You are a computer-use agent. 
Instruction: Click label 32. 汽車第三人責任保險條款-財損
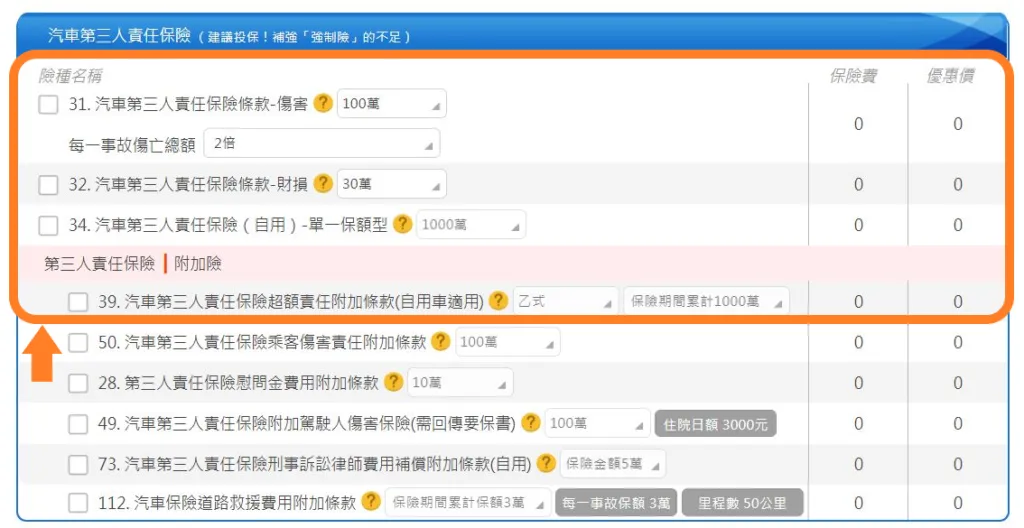188,184
